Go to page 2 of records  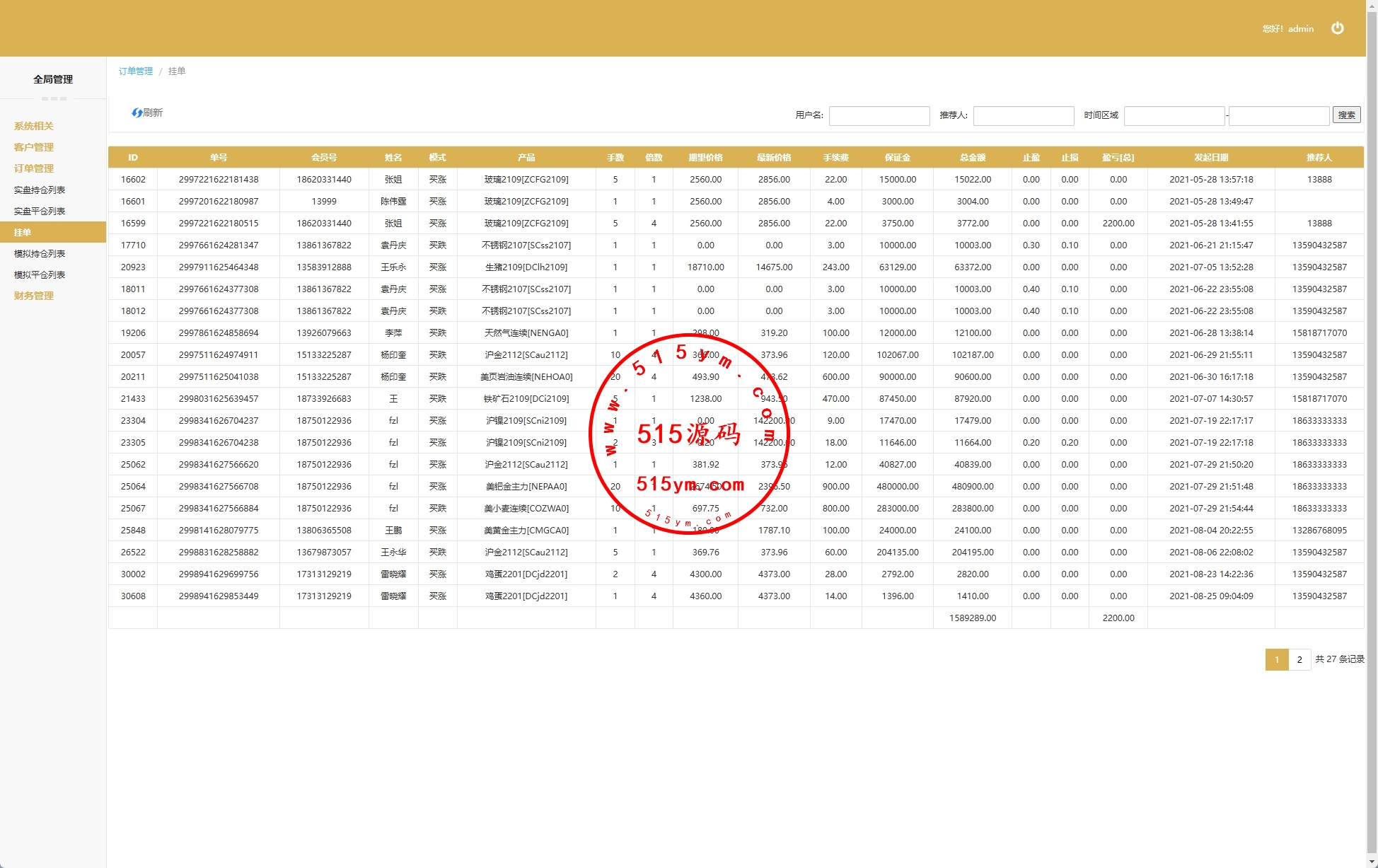[x=1299, y=659]
